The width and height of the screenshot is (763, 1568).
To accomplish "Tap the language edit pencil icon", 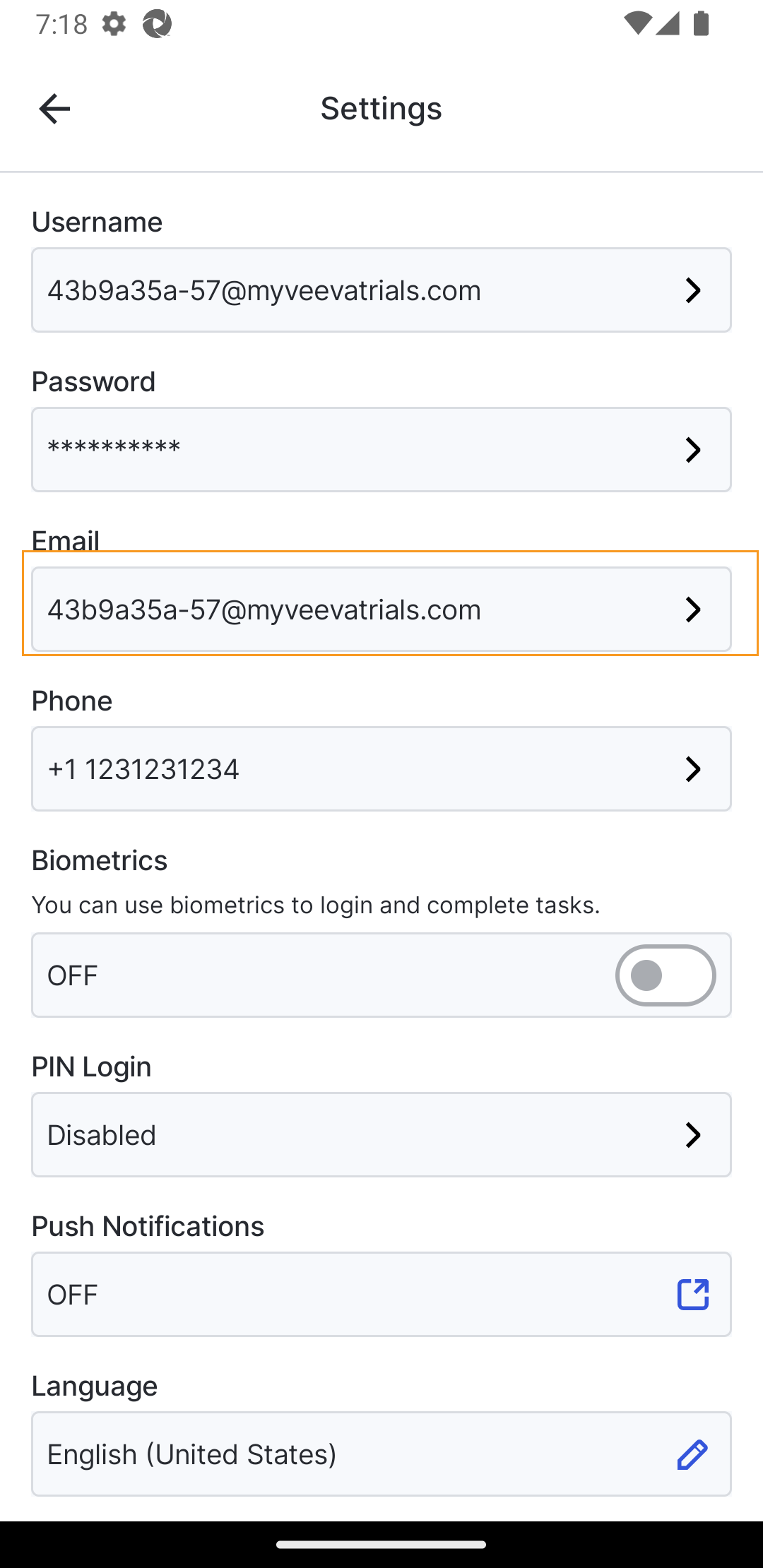I will [692, 1454].
